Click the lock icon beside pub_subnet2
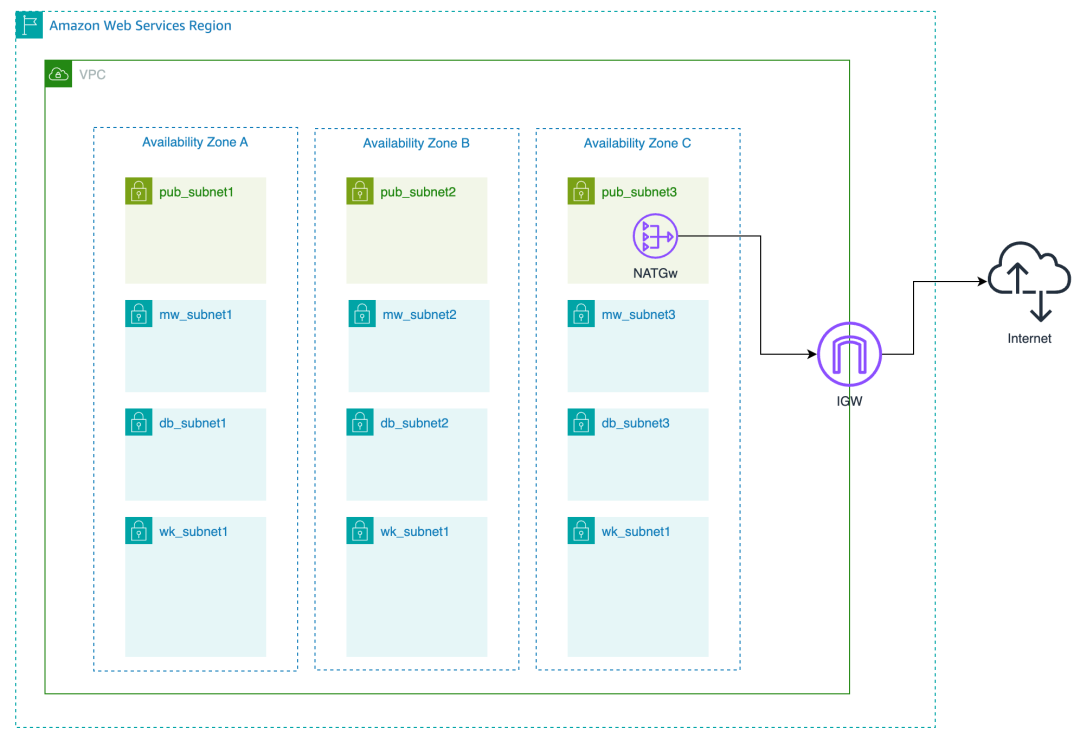 360,191
